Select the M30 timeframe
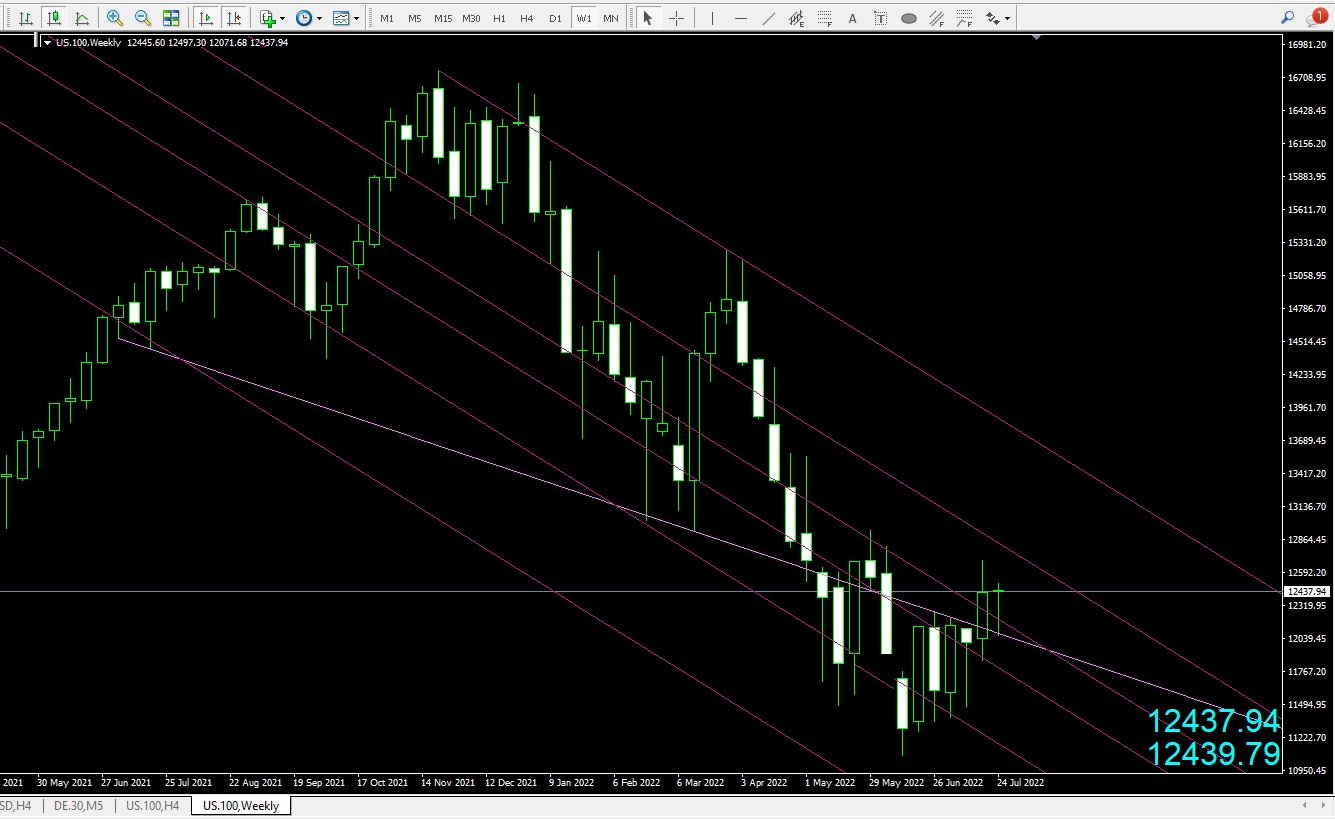Viewport: 1335px width, 819px height. point(472,18)
